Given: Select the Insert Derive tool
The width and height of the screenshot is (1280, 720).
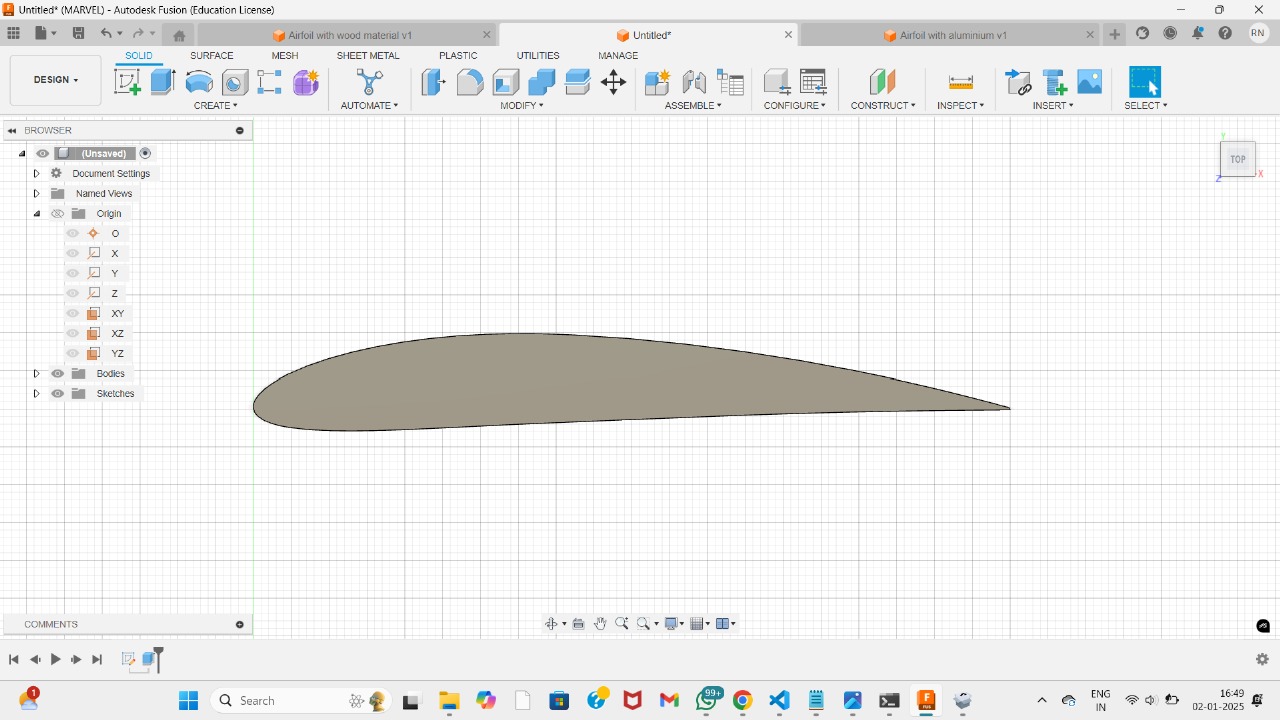Looking at the screenshot, I should [x=1018, y=82].
